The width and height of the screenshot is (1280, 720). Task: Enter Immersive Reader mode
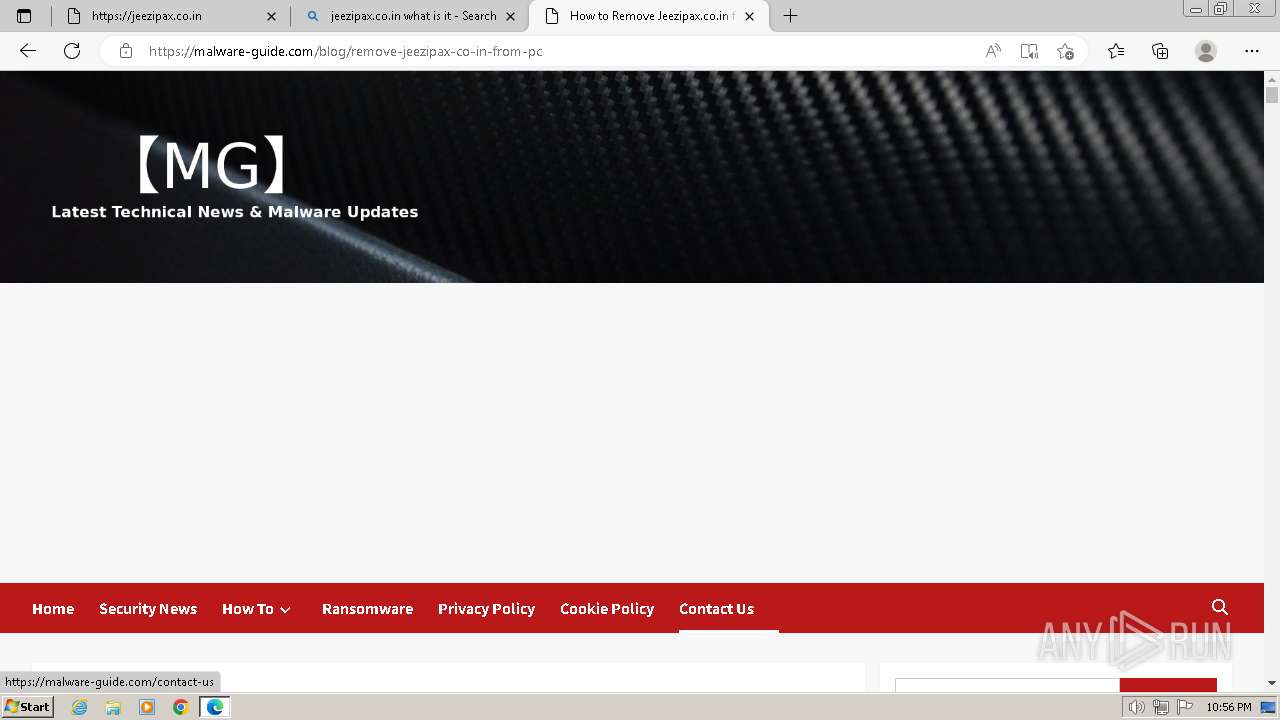point(1029,51)
